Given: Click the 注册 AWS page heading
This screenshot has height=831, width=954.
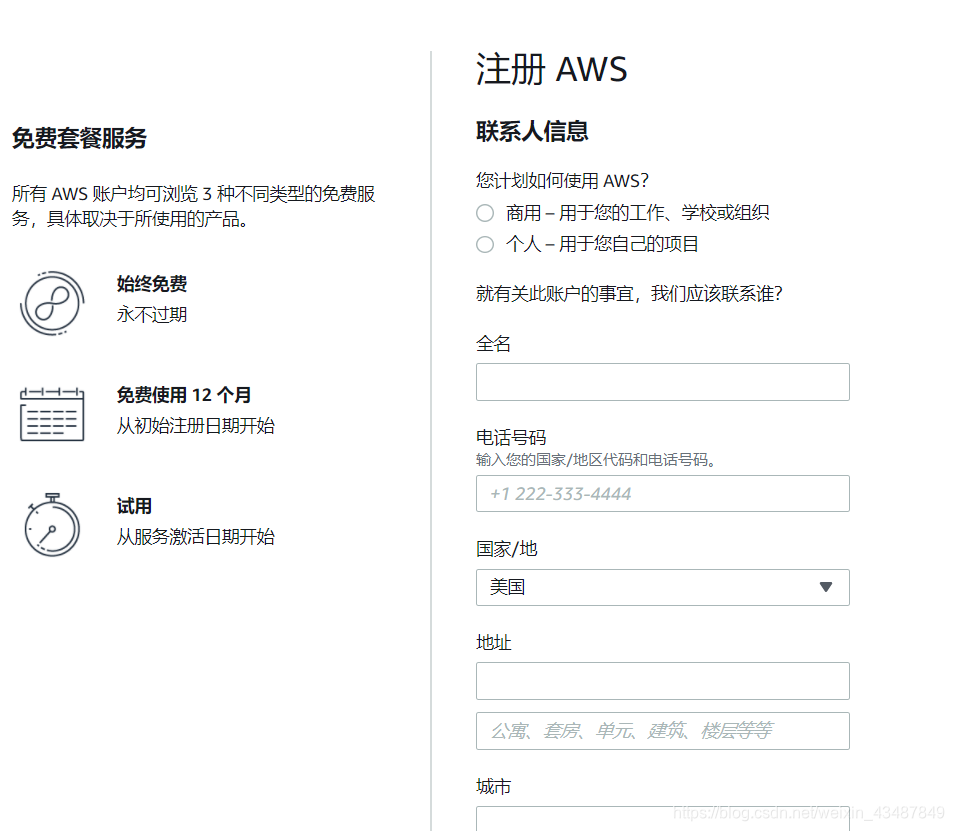Looking at the screenshot, I should pos(551,69).
